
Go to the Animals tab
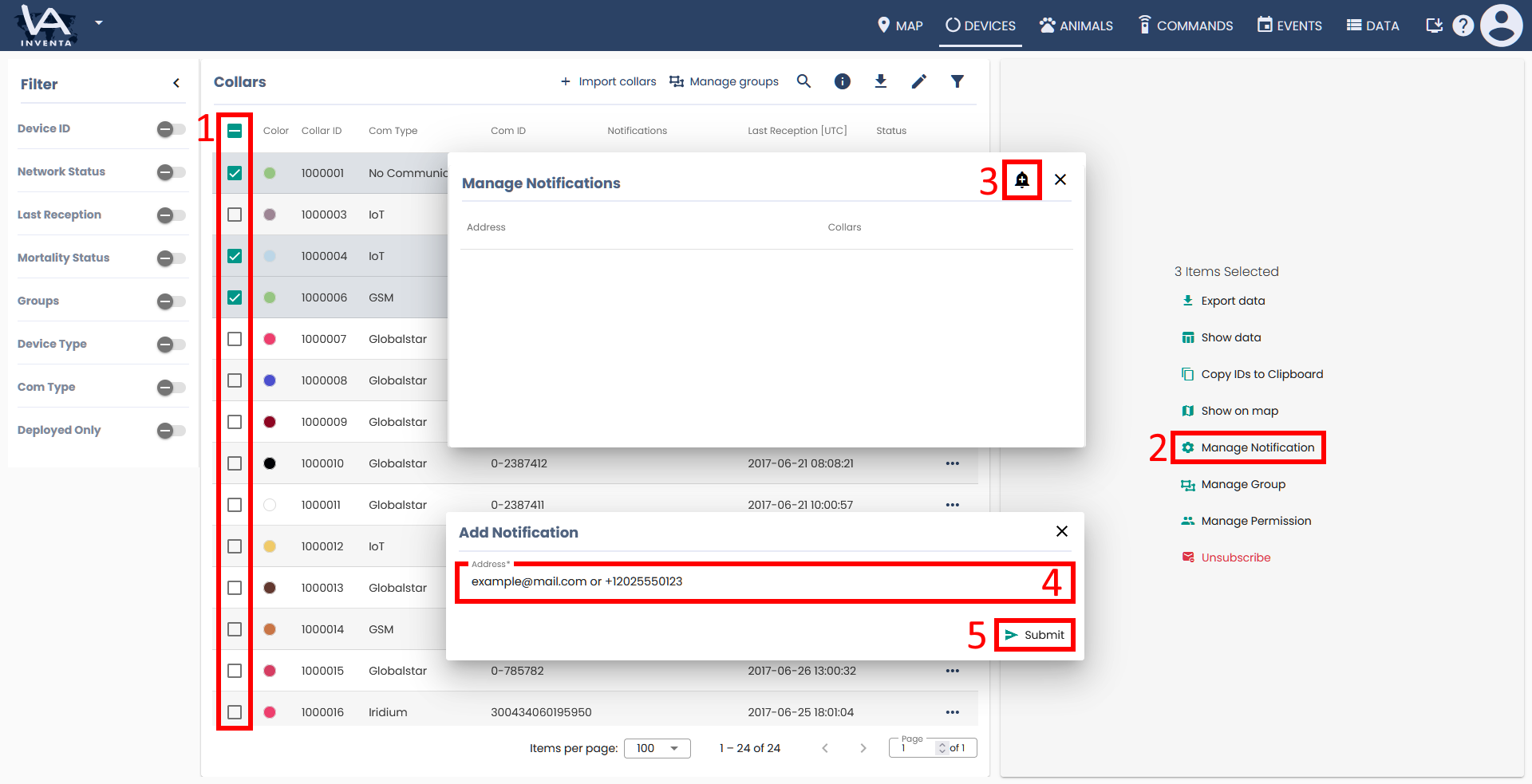point(1076,26)
